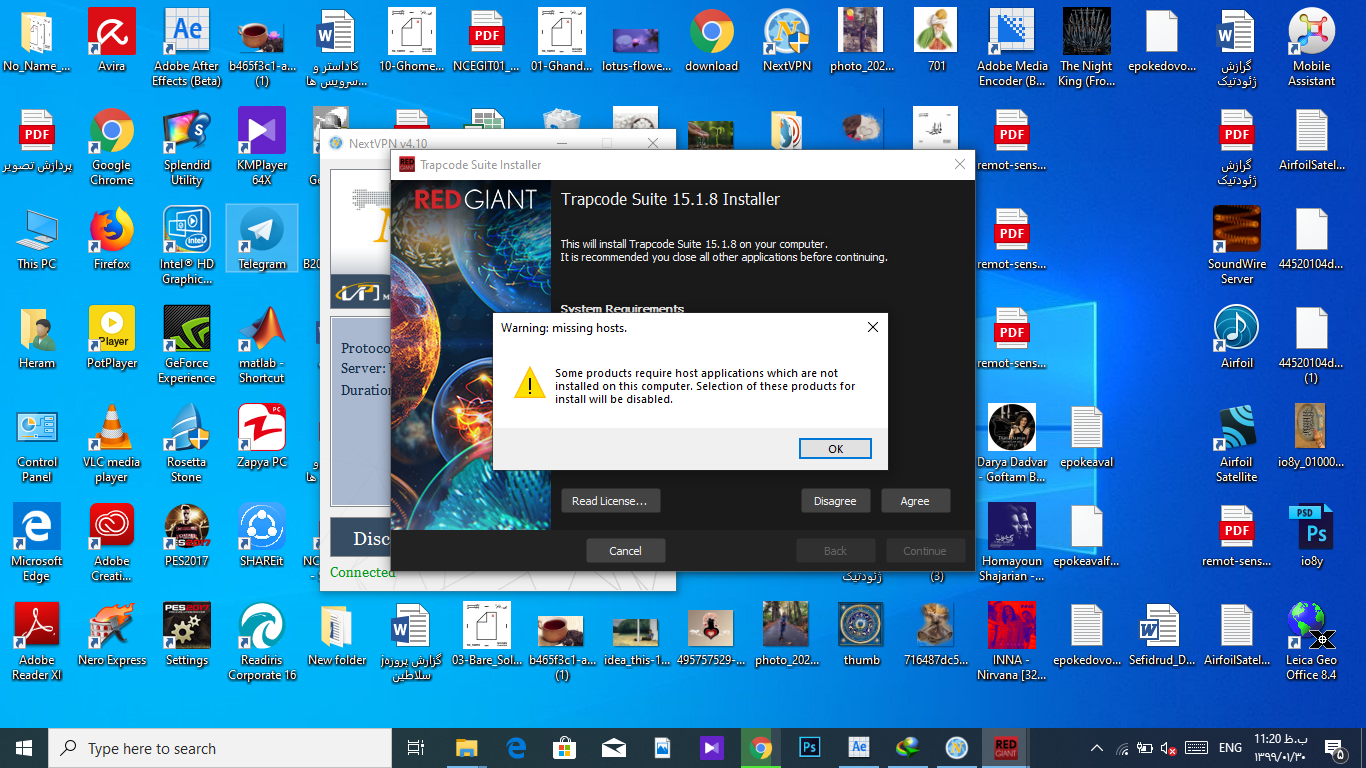Select Adobe Creative Cloud desktop icon
1366x768 pixels.
click(112, 543)
